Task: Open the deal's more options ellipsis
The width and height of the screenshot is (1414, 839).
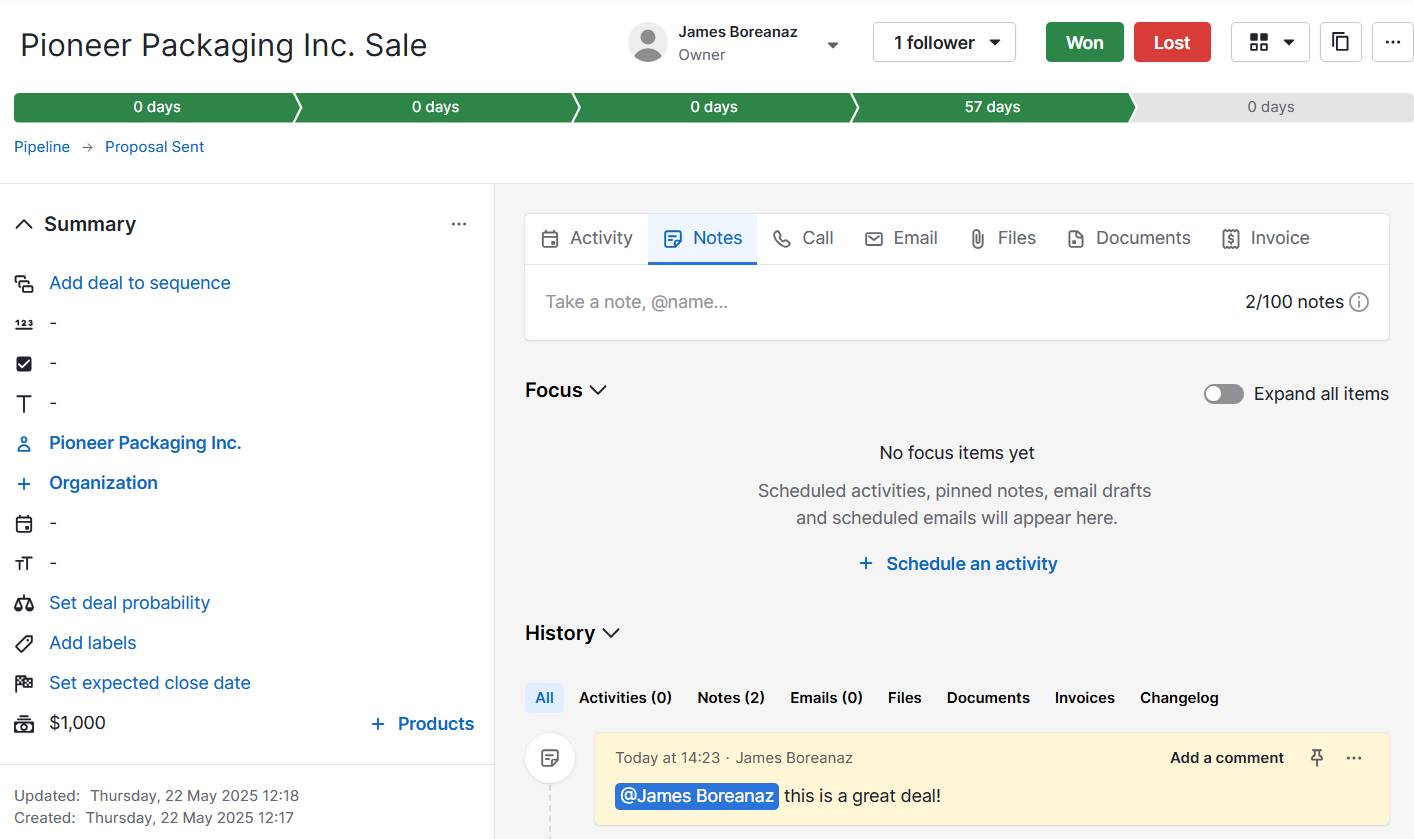Action: pos(1393,42)
